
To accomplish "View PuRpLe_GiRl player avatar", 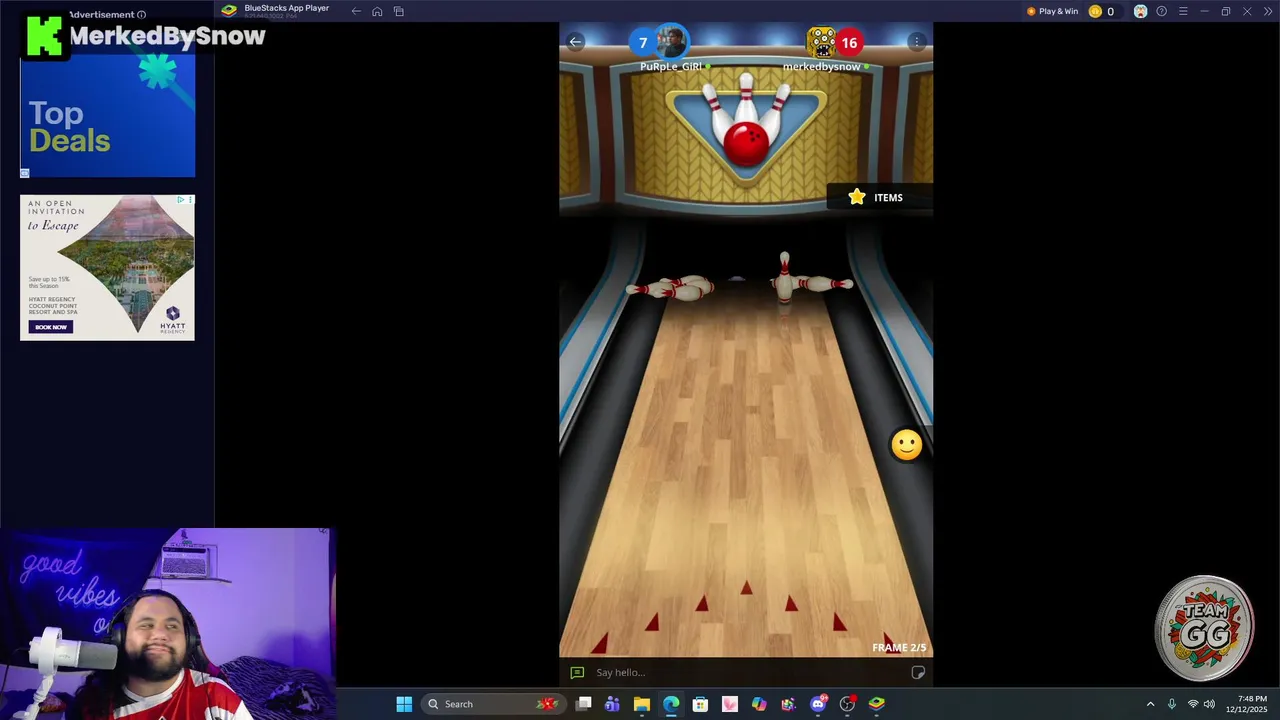I will point(672,42).
